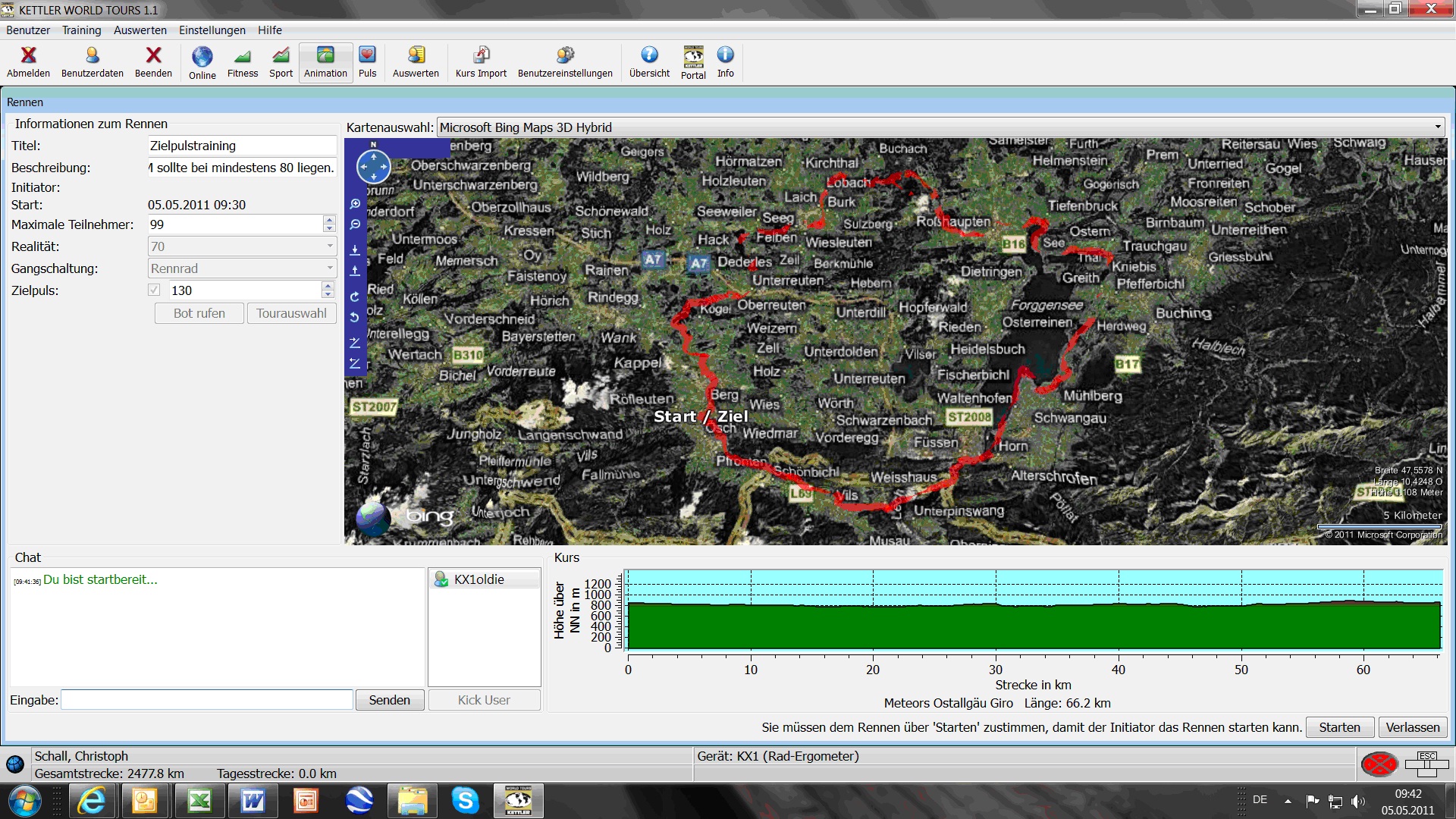Click the Übersicht help icon

(x=649, y=62)
